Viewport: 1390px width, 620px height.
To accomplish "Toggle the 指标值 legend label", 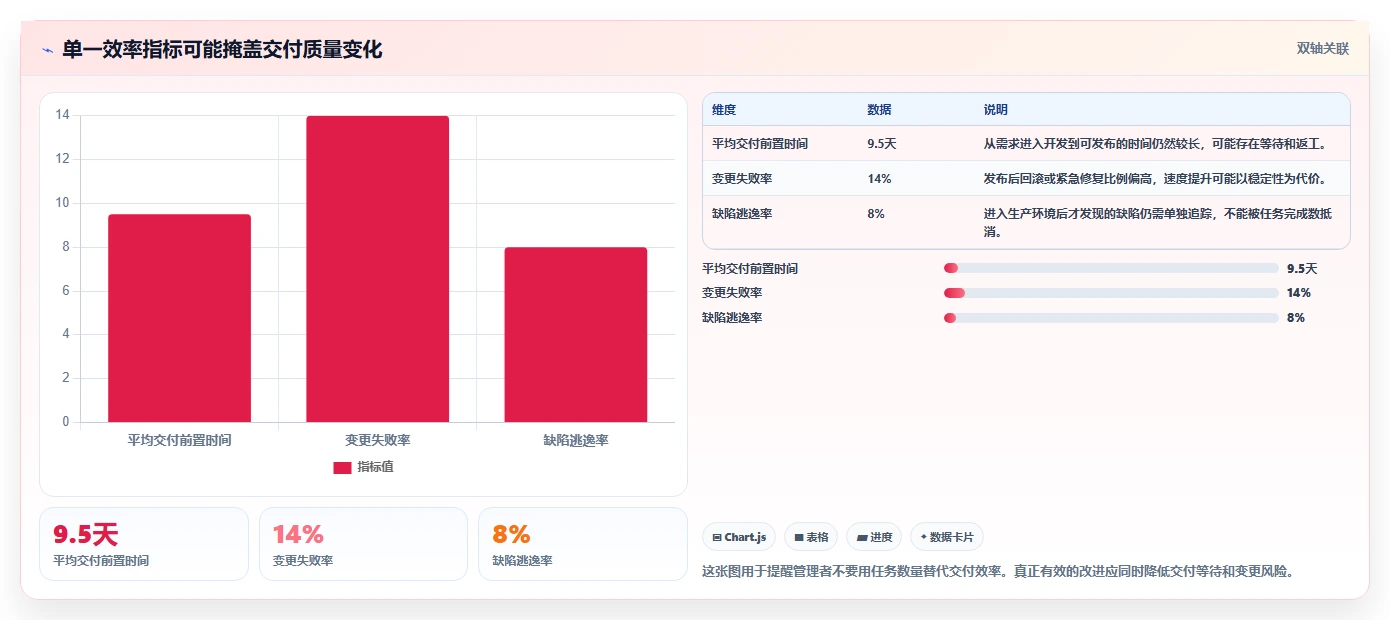I will click(x=376, y=467).
